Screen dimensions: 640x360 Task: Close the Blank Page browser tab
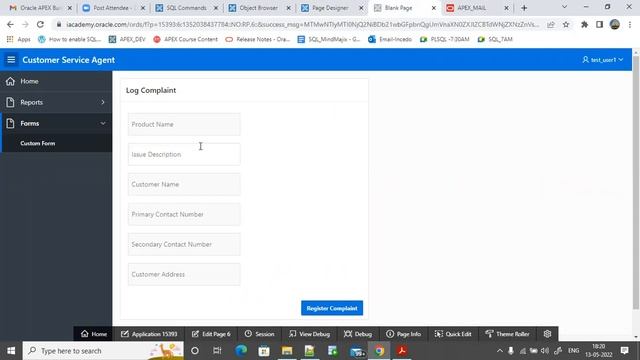pyautogui.click(x=433, y=8)
